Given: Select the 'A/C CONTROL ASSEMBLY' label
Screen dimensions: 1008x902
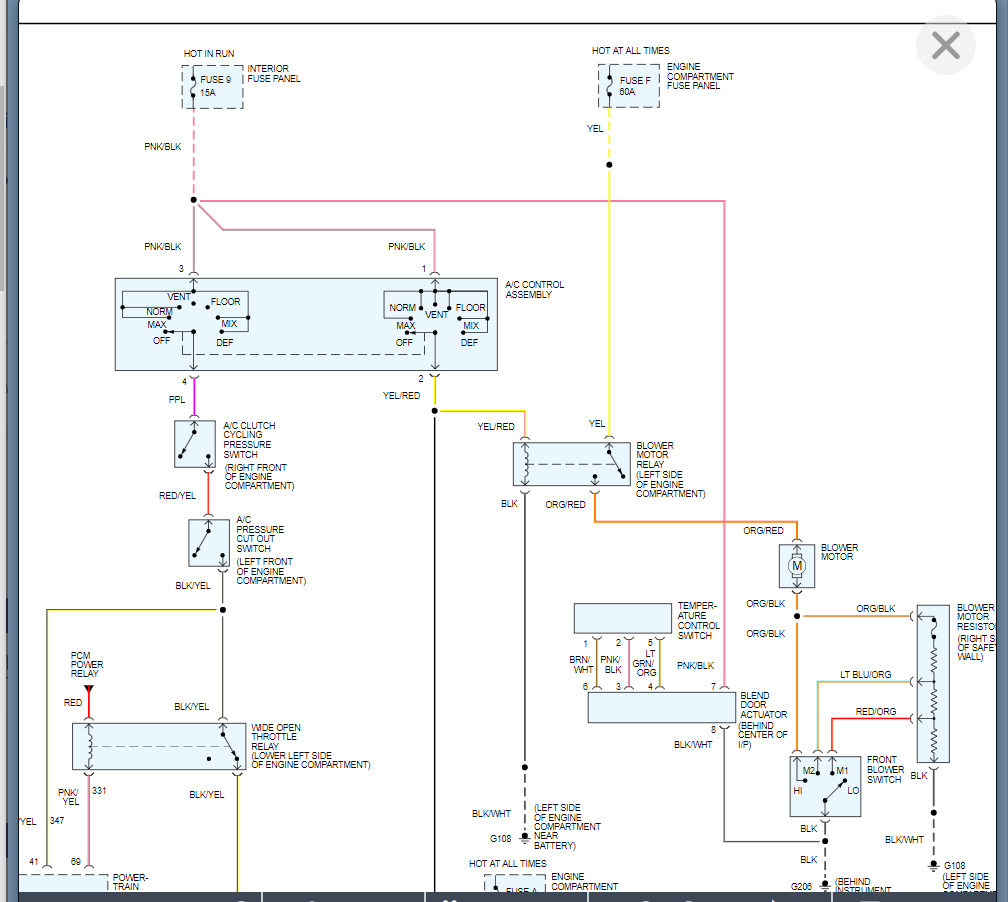Looking at the screenshot, I should pos(535,289).
